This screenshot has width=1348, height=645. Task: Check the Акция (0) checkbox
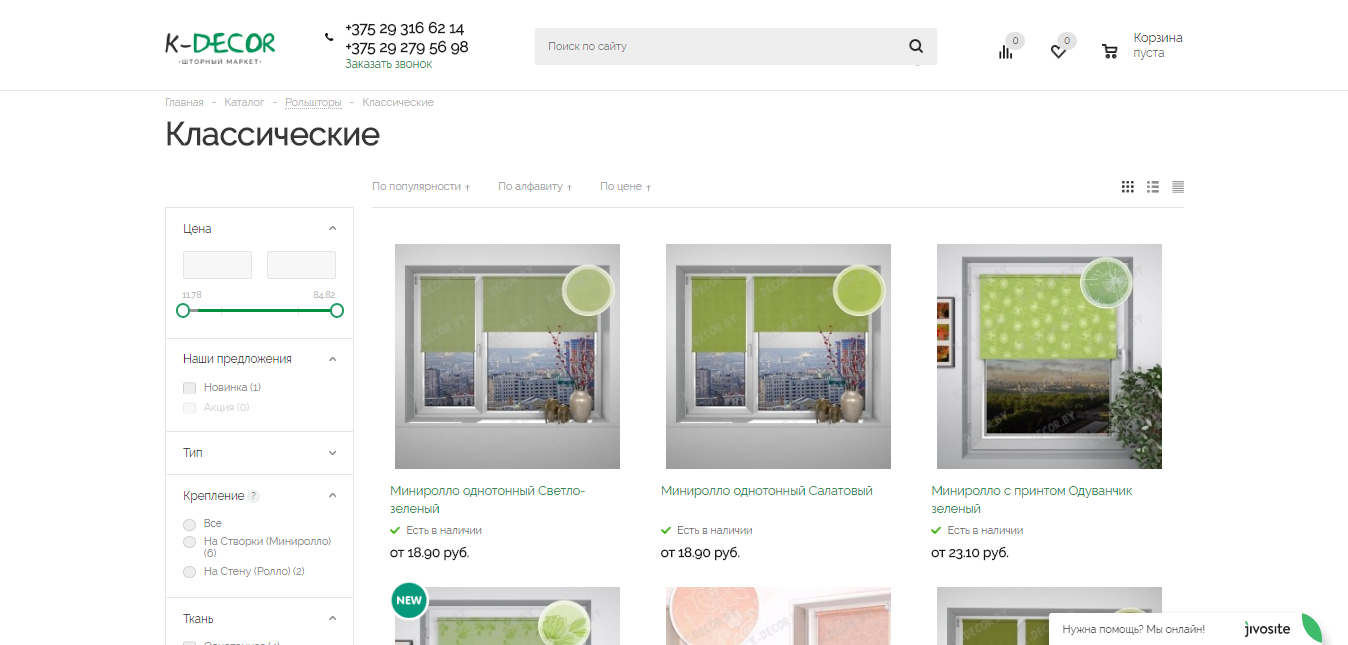coord(190,407)
